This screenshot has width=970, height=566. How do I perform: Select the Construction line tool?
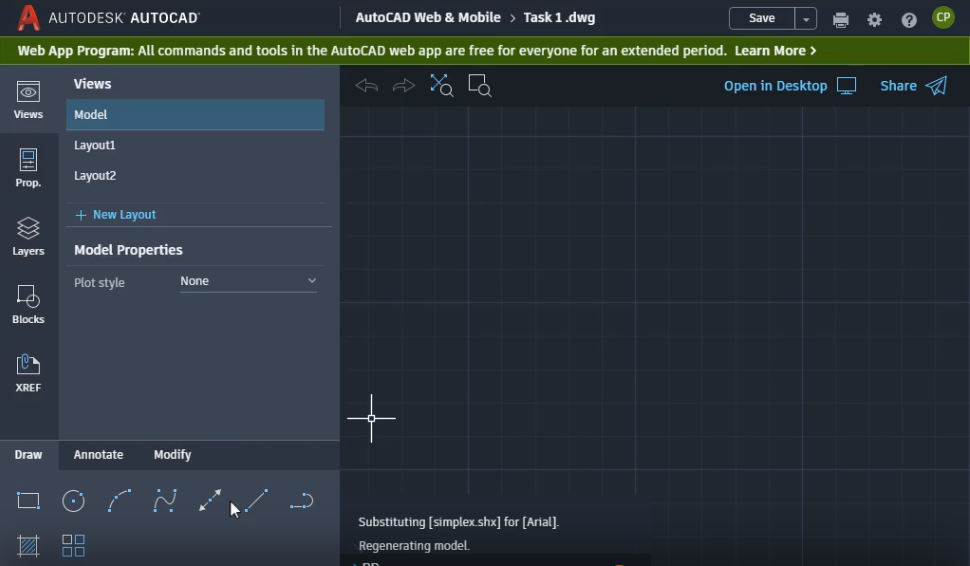tap(210, 500)
